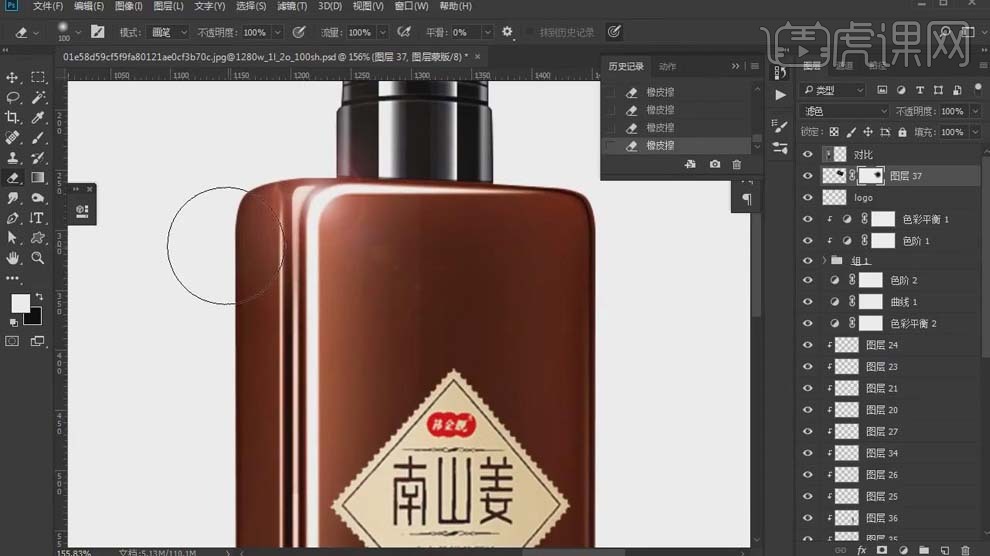Image resolution: width=990 pixels, height=556 pixels.
Task: Open layer blend mode 滤色 dropdown
Action: click(x=844, y=111)
